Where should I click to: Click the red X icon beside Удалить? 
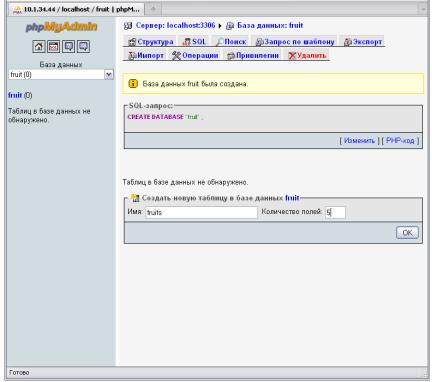(292, 56)
